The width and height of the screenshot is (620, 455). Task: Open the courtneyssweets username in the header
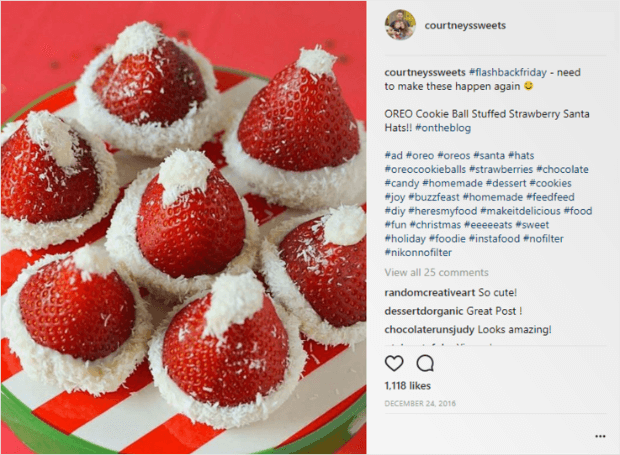465,25
